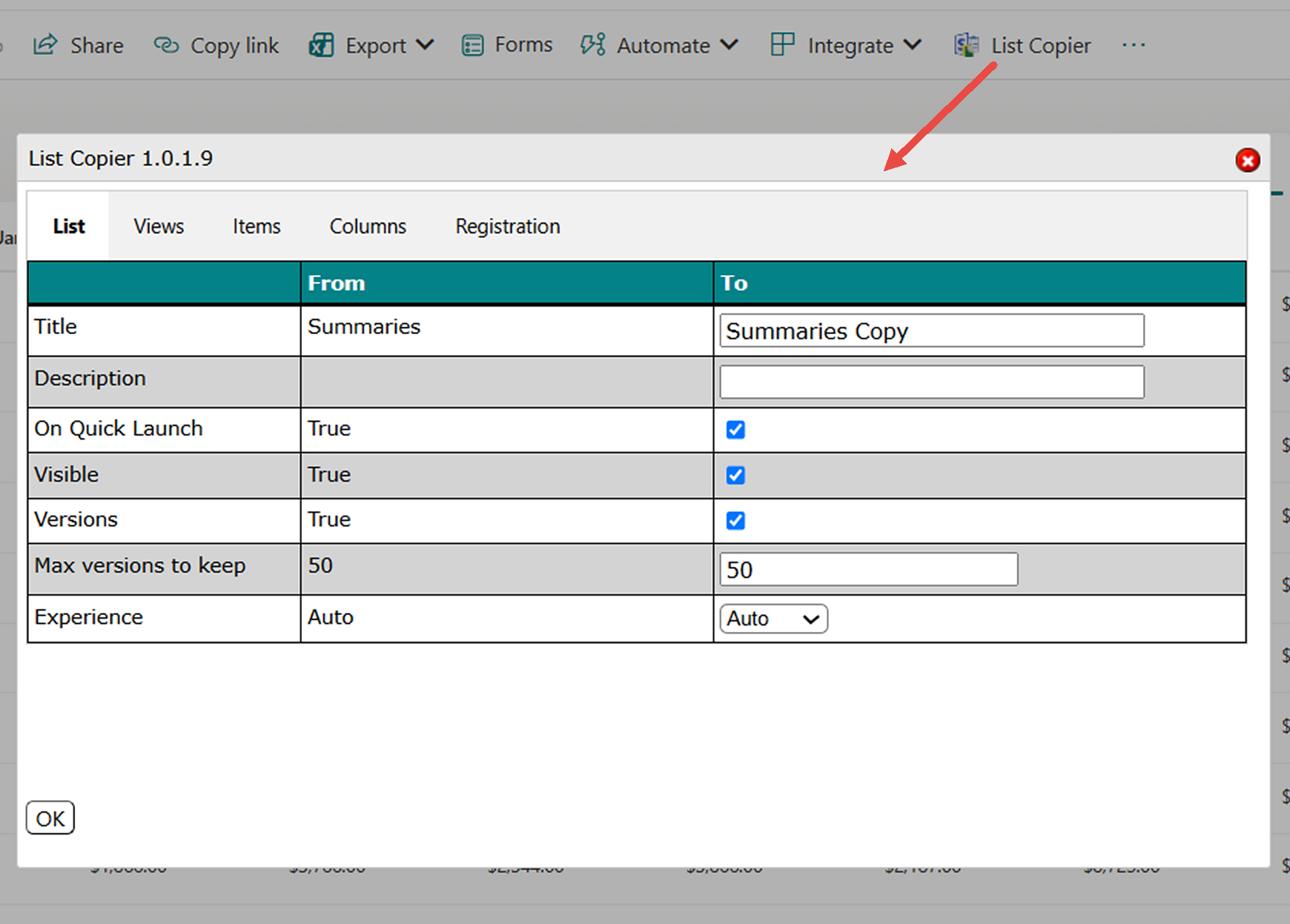1290x924 pixels.
Task: Disable the Versions checkbox
Action: click(x=735, y=521)
